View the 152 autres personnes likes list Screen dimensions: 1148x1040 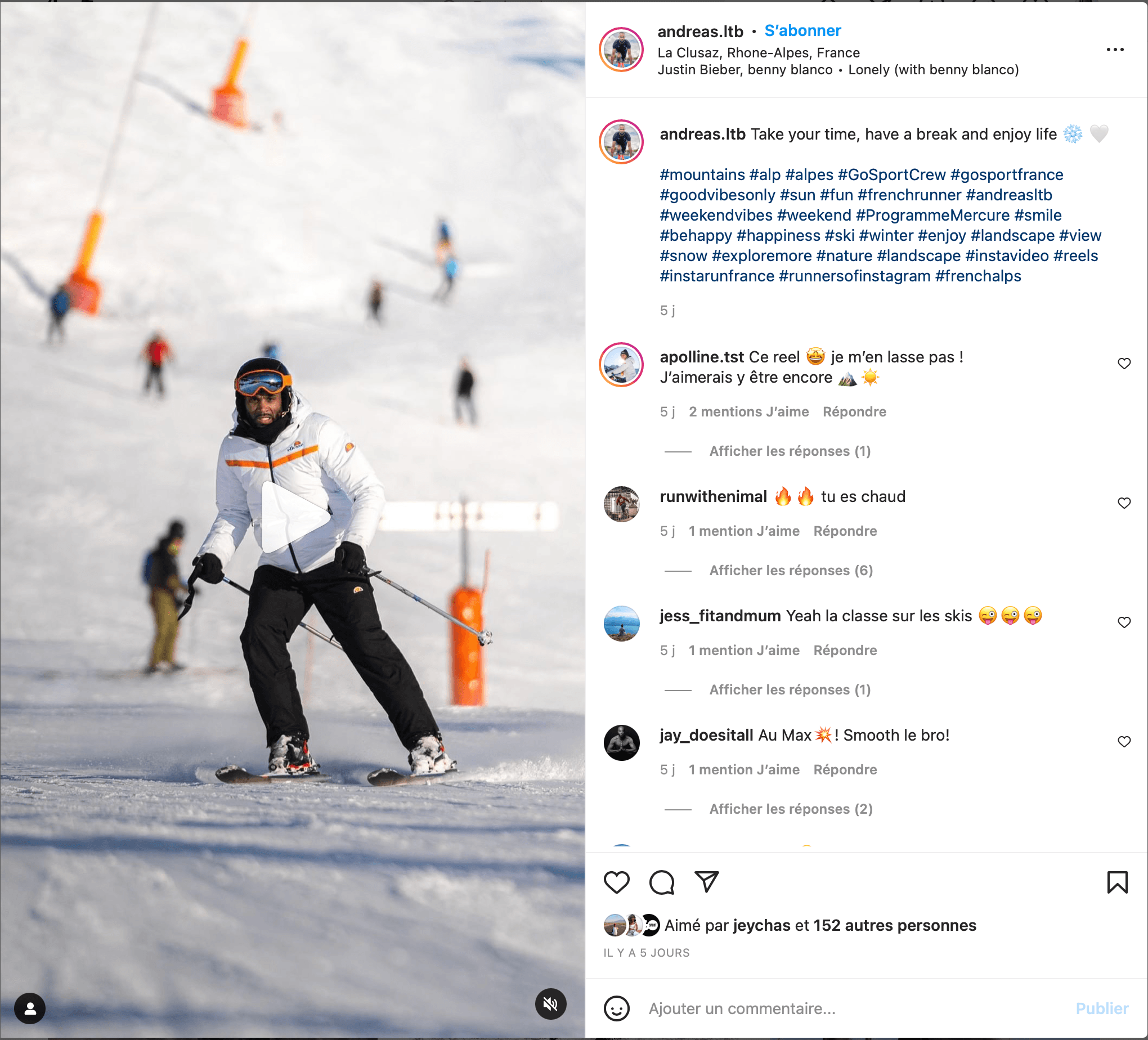click(894, 925)
